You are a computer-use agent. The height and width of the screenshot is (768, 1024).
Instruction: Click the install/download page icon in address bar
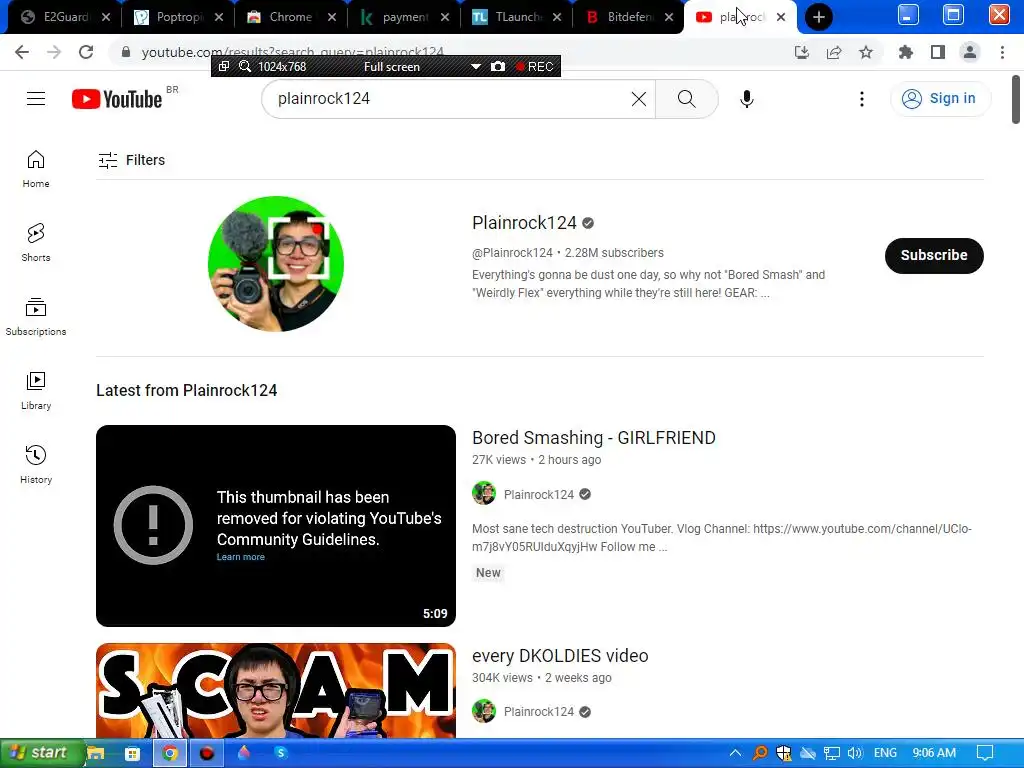click(x=802, y=52)
